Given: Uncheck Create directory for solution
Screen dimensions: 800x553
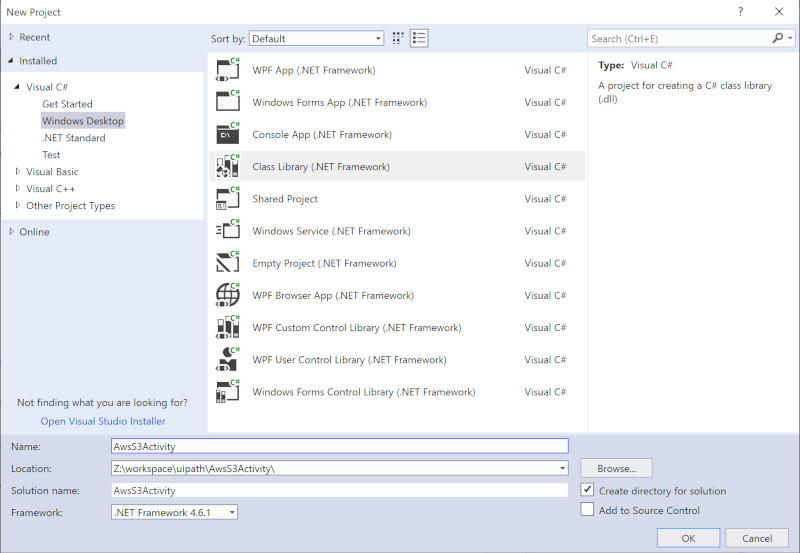Looking at the screenshot, I should (x=588, y=490).
